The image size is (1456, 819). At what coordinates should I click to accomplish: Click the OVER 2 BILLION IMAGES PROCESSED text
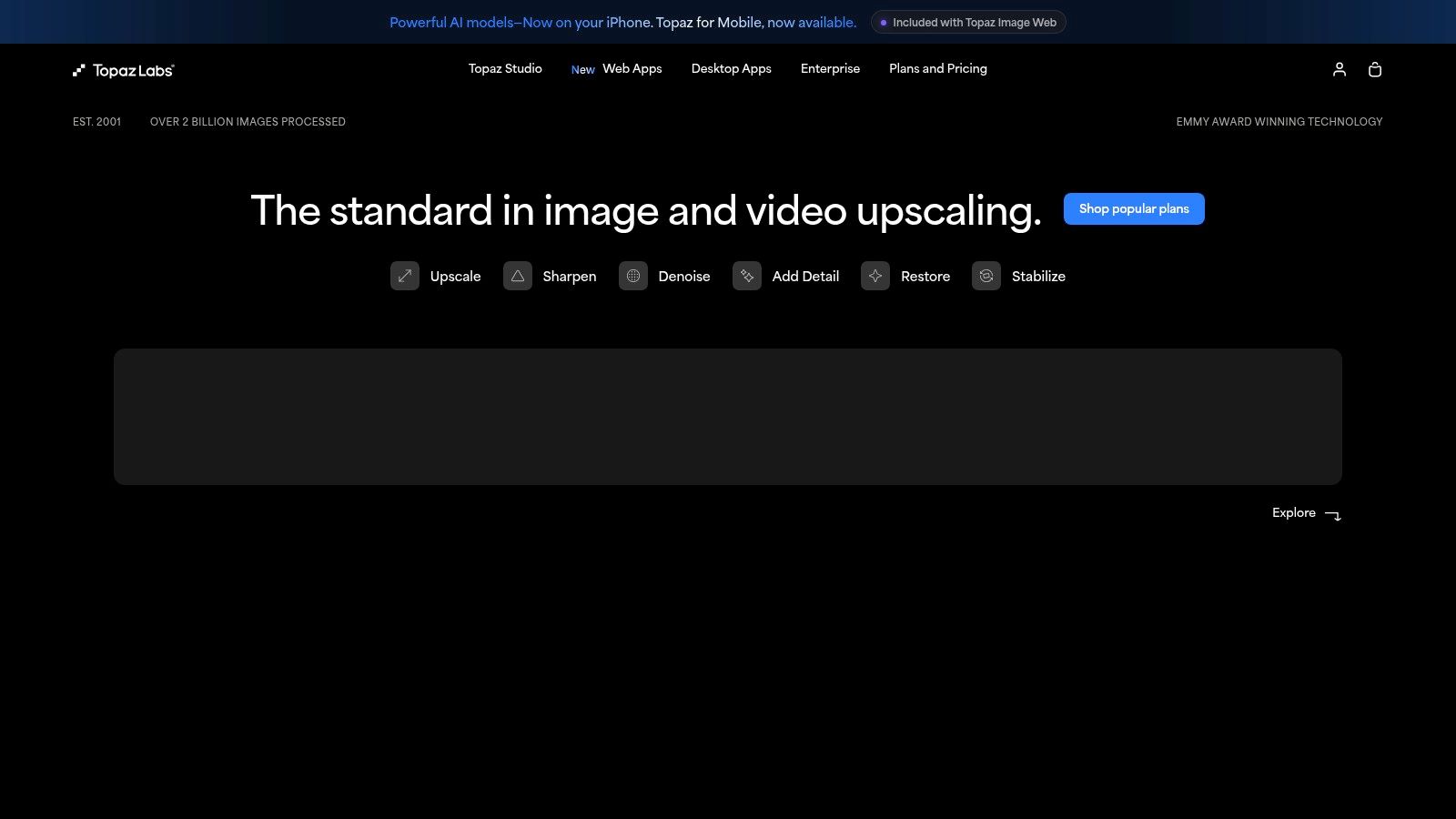248,121
